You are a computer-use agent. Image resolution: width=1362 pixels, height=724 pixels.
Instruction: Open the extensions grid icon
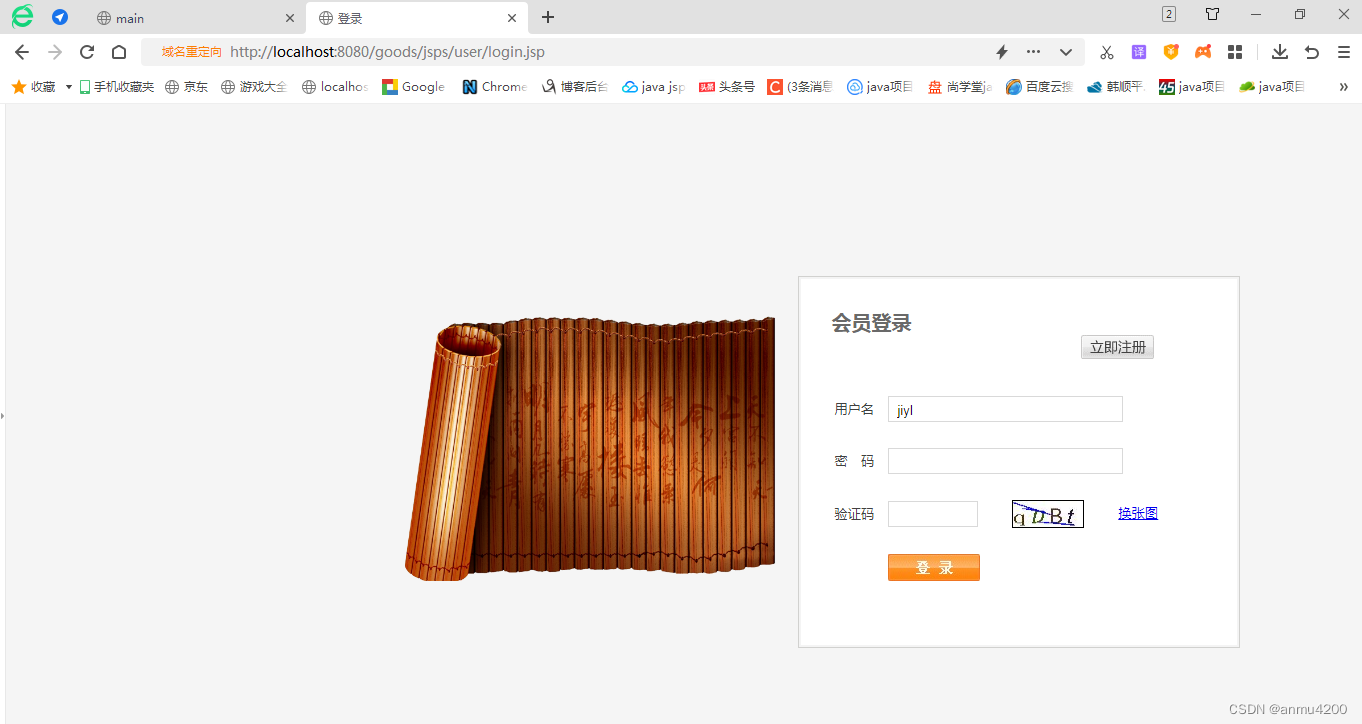point(1234,52)
